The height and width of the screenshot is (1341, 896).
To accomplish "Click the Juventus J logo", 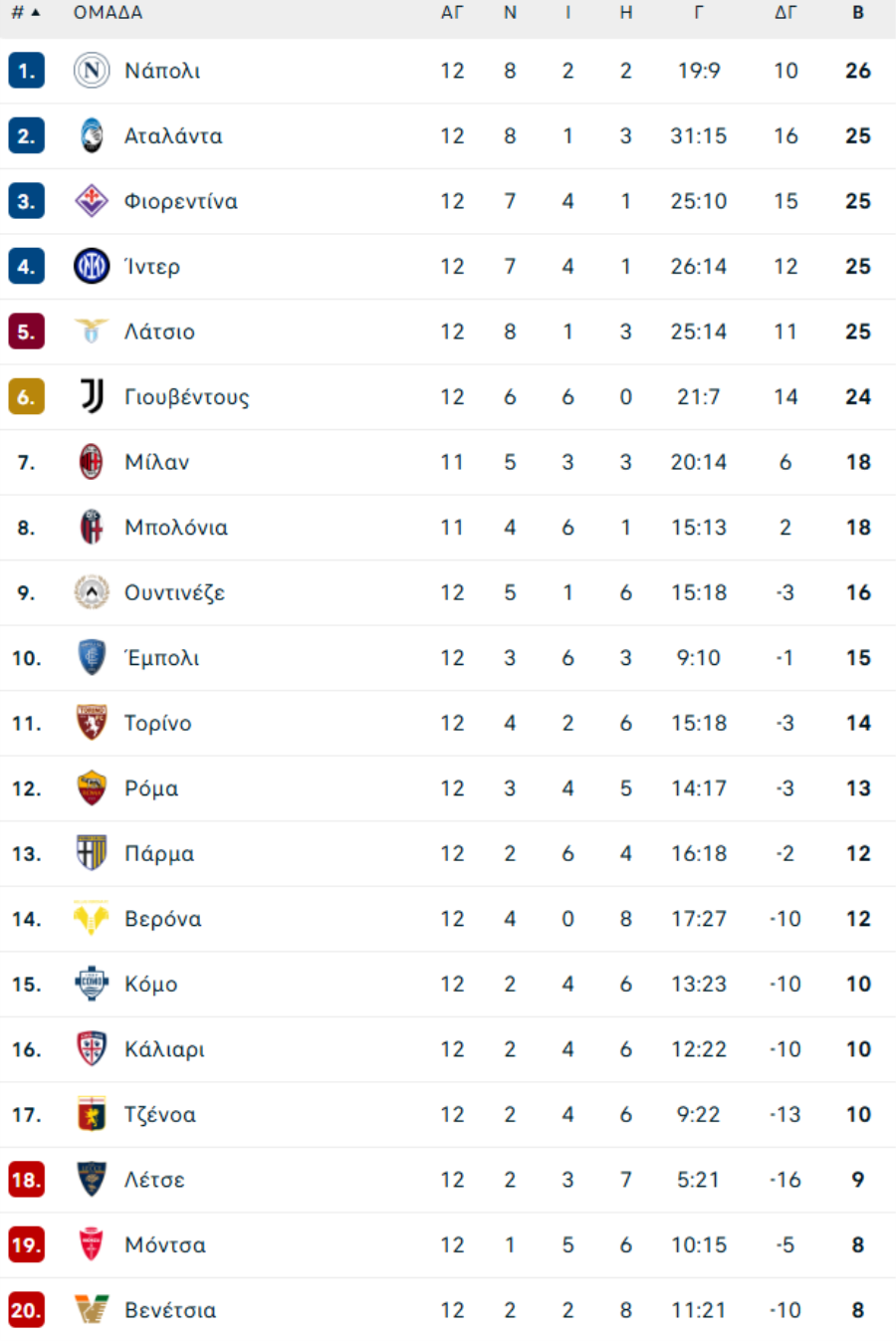I will (92, 397).
